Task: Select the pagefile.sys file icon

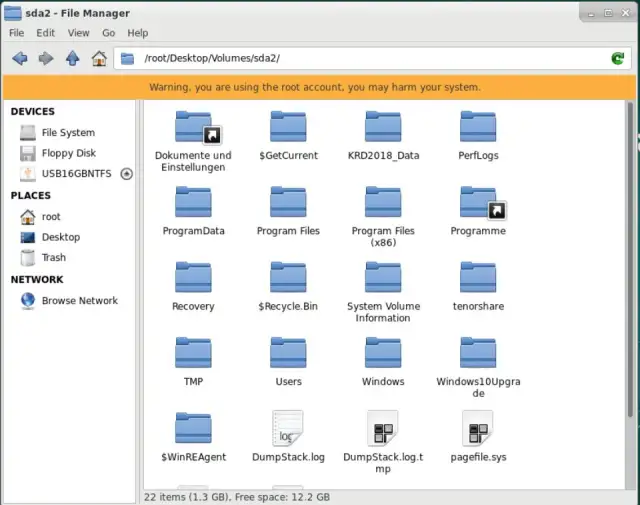Action: [478, 428]
